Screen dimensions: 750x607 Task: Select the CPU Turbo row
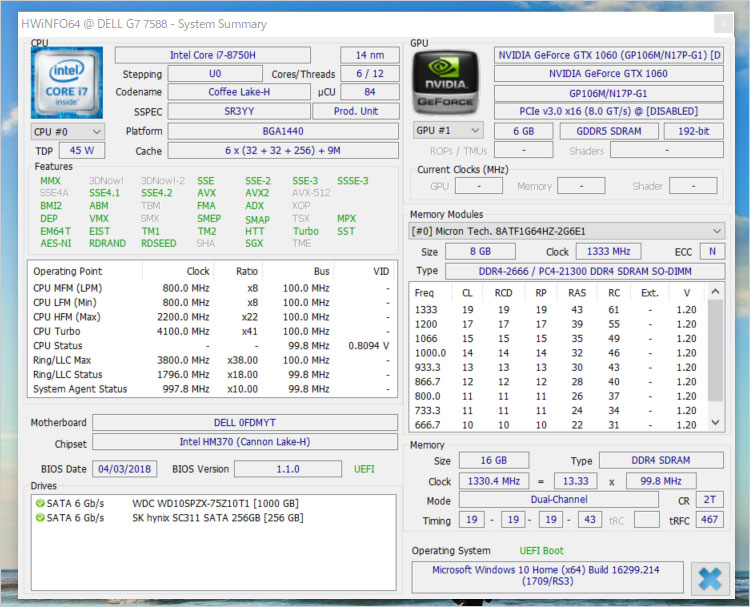click(x=212, y=331)
